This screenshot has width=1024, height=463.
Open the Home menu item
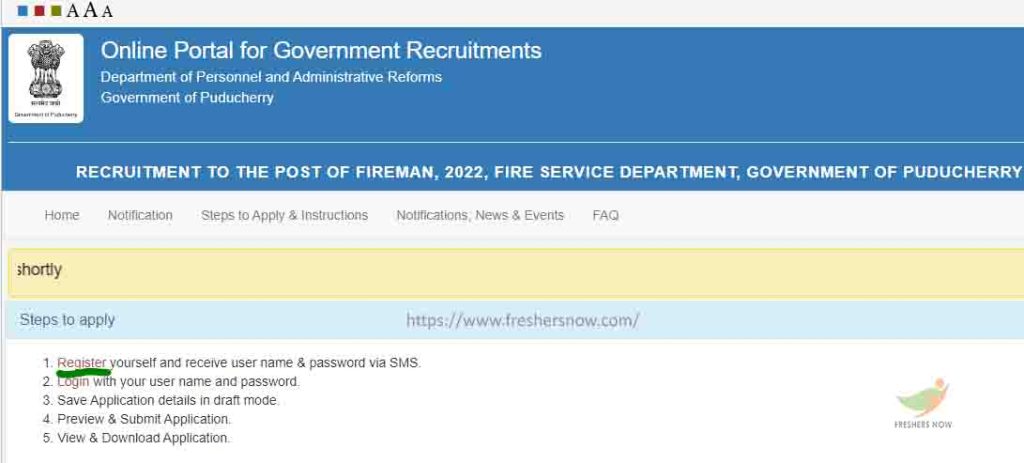(62, 215)
